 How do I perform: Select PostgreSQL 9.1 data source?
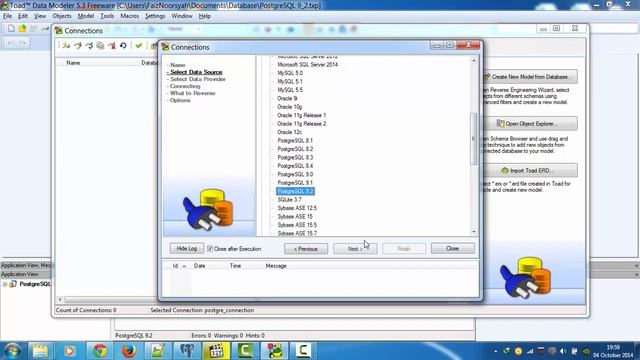click(x=295, y=182)
